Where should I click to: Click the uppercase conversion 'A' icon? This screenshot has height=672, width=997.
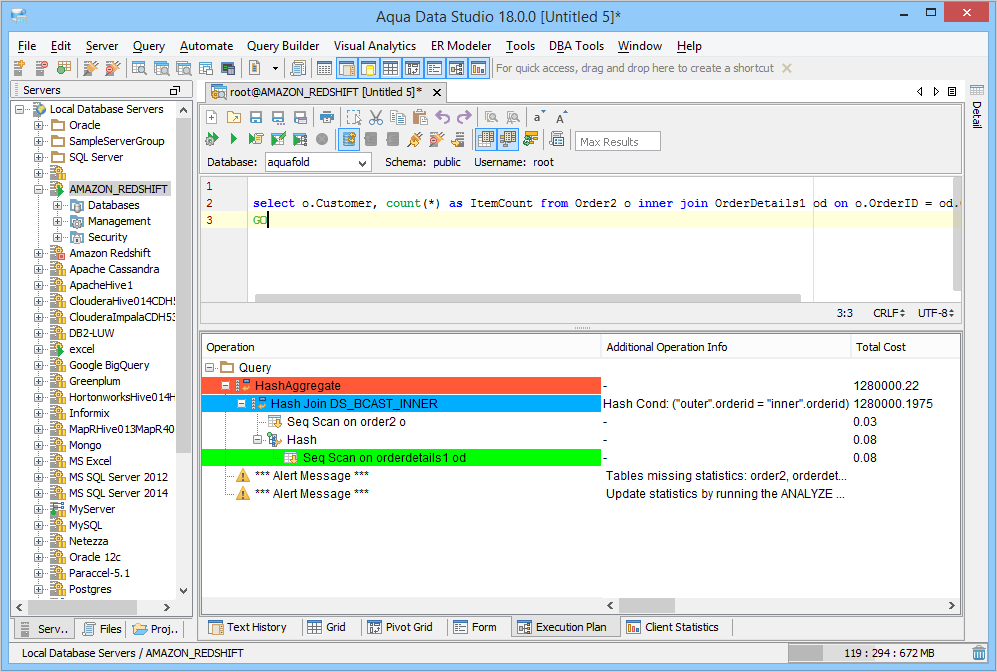(560, 117)
